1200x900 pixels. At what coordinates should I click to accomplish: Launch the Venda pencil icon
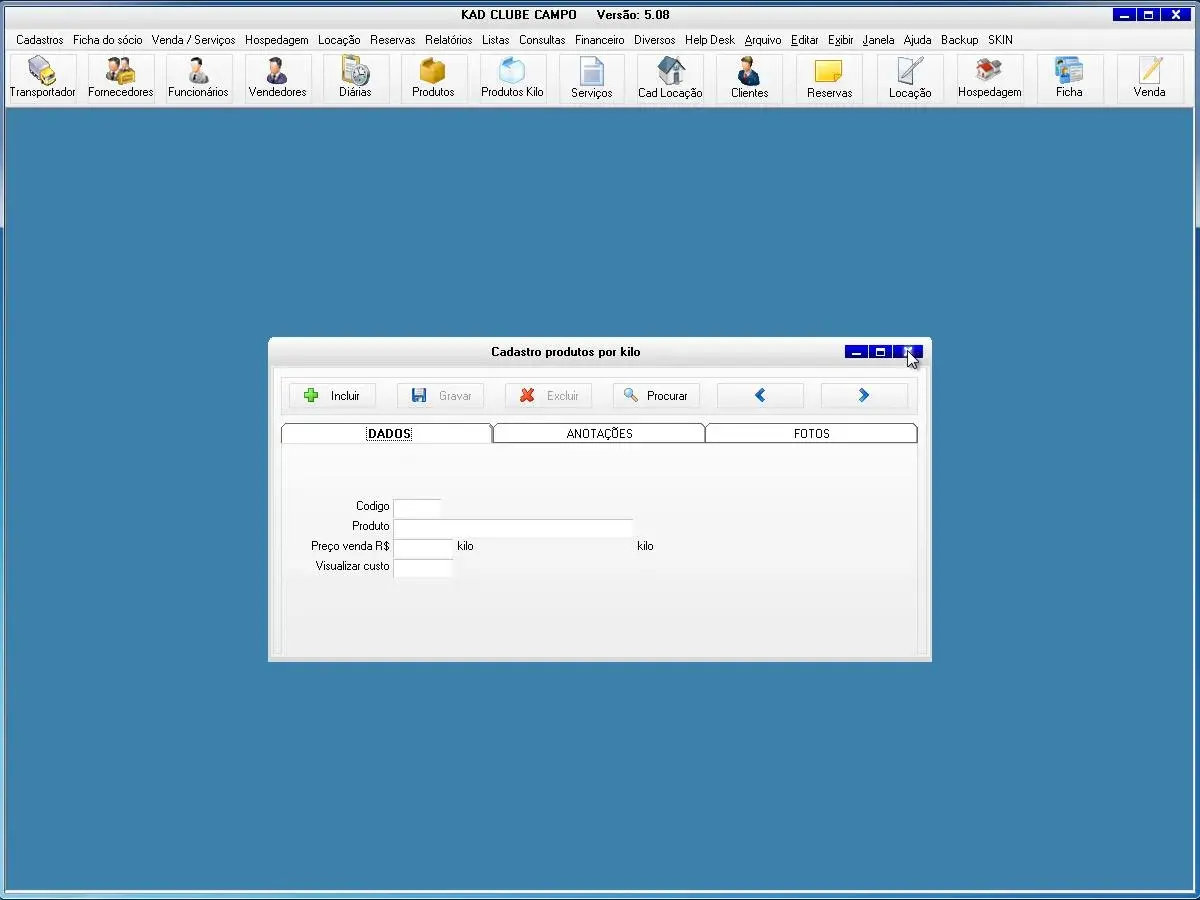tap(1149, 78)
